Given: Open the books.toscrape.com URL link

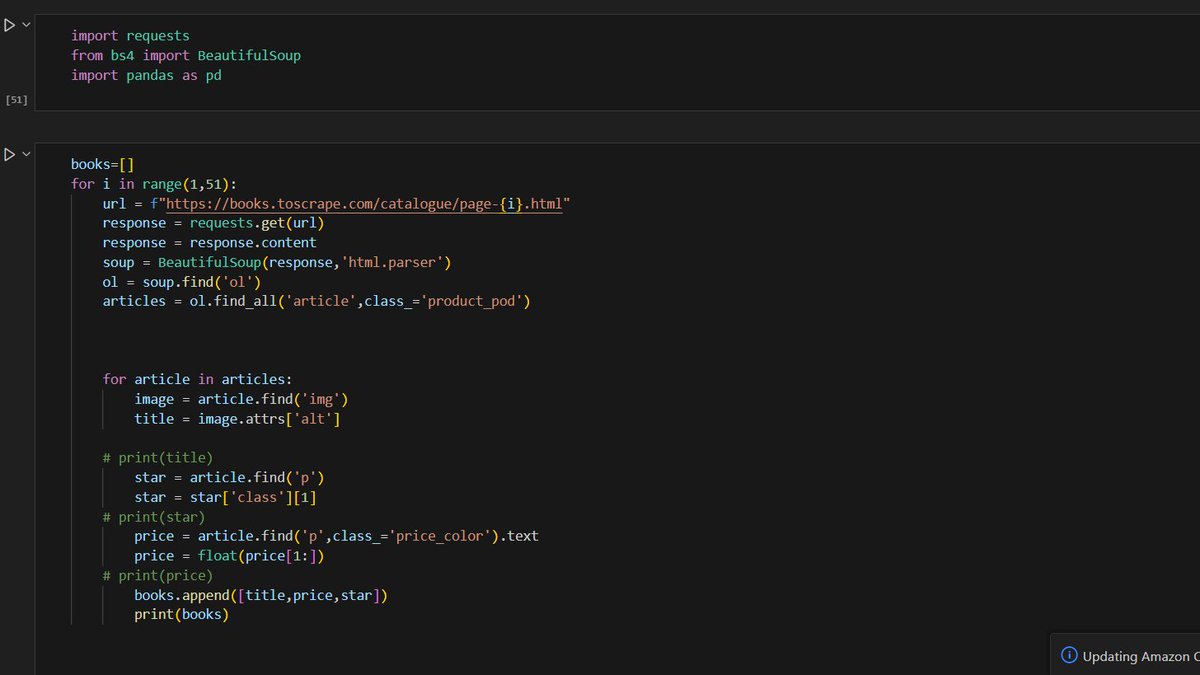Looking at the screenshot, I should [364, 204].
